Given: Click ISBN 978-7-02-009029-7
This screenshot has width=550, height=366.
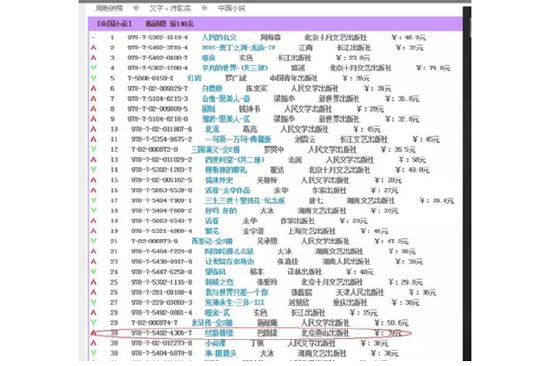Looking at the screenshot, I should pyautogui.click(x=158, y=88).
